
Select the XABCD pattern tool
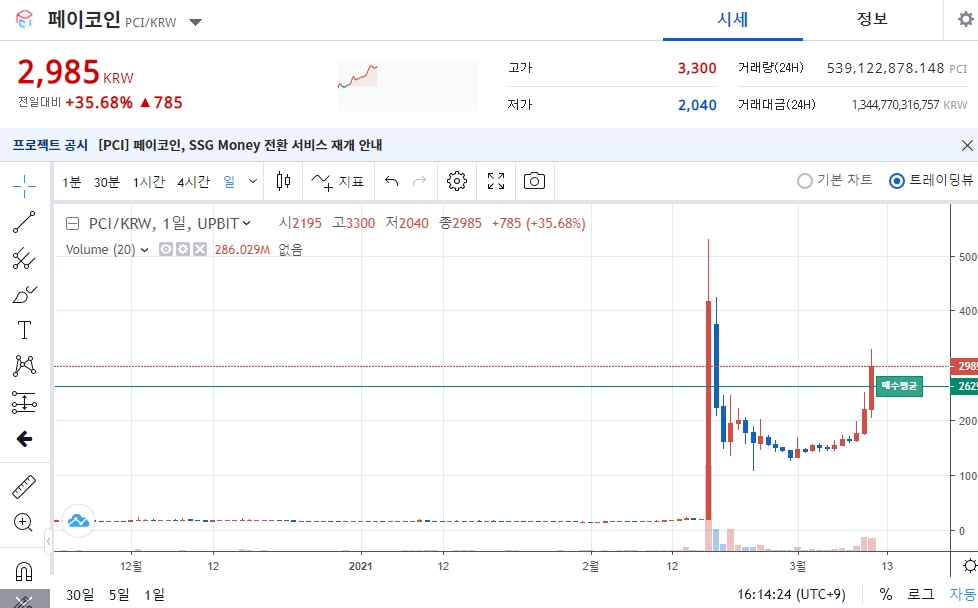pos(24,365)
